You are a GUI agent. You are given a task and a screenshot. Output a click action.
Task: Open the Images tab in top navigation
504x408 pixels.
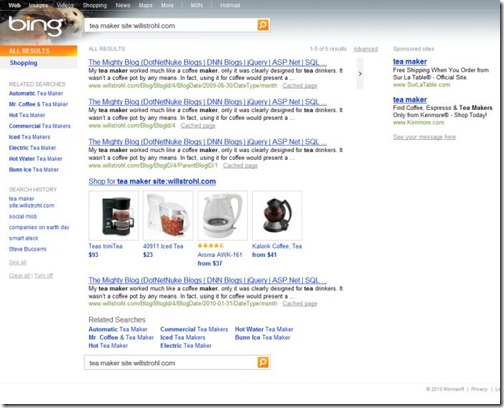coord(38,5)
